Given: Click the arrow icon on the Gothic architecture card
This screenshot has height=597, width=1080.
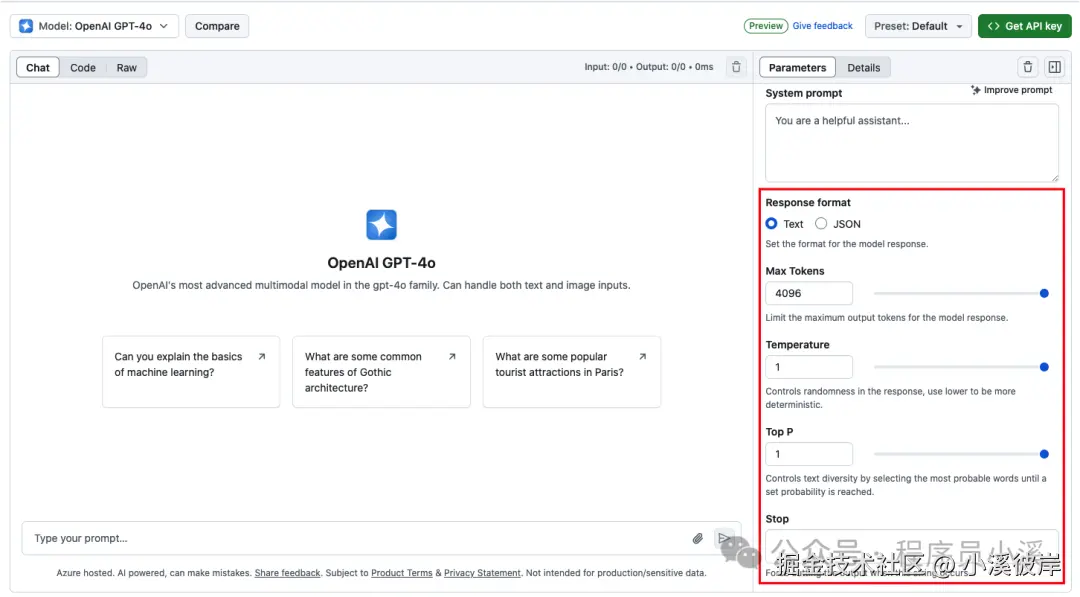Looking at the screenshot, I should coord(452,357).
